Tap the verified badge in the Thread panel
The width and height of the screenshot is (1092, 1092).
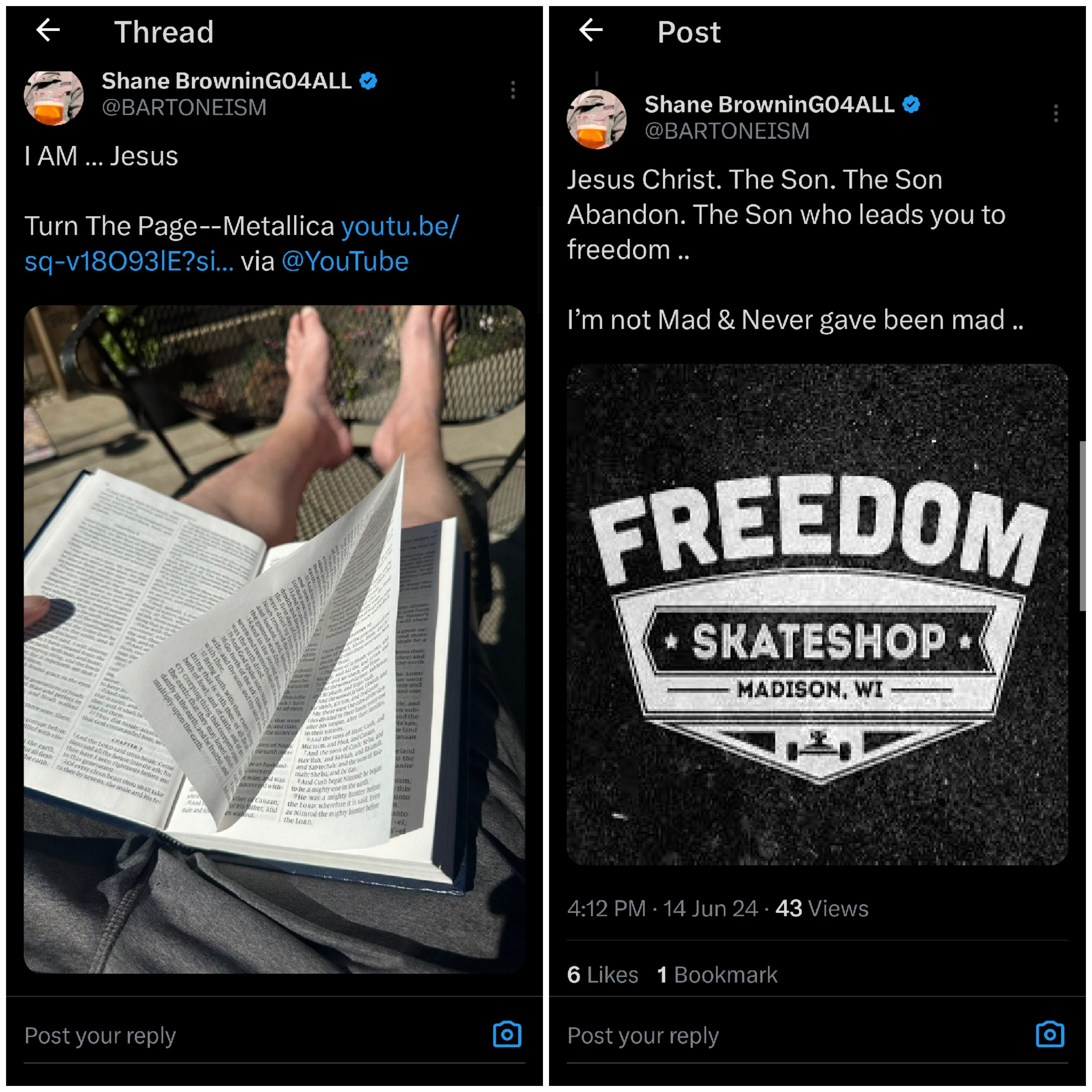coord(369,81)
